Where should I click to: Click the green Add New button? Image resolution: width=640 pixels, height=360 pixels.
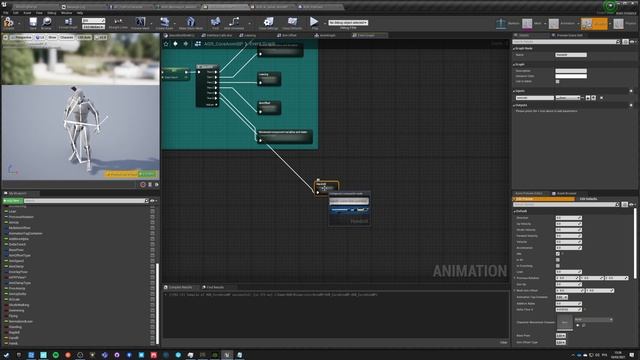coord(12,201)
